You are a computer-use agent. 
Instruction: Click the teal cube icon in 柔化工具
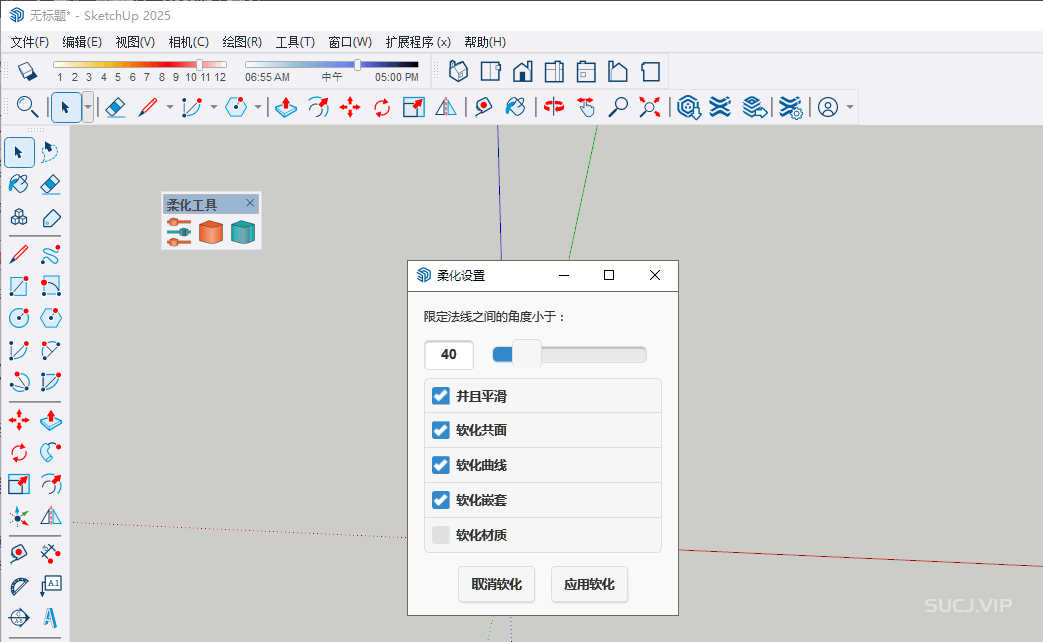click(242, 233)
